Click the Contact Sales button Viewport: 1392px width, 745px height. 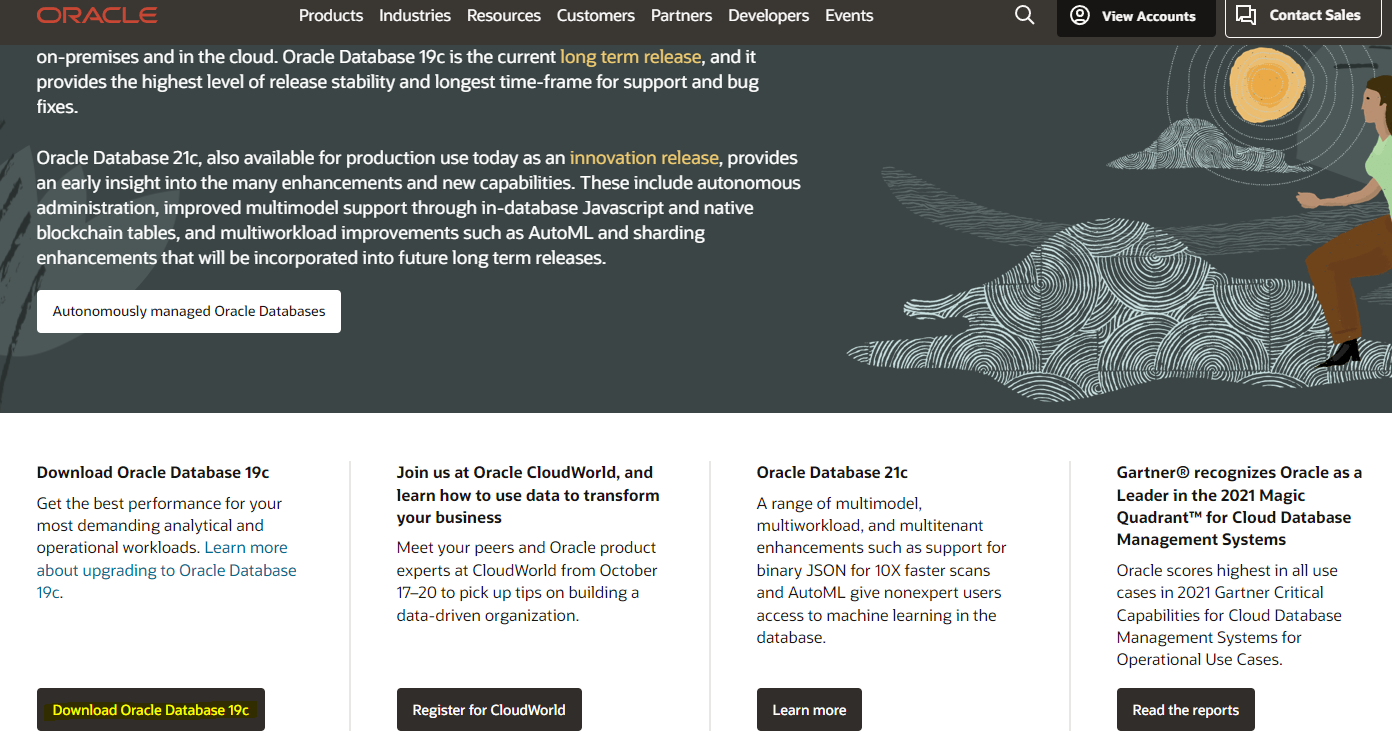point(1302,16)
